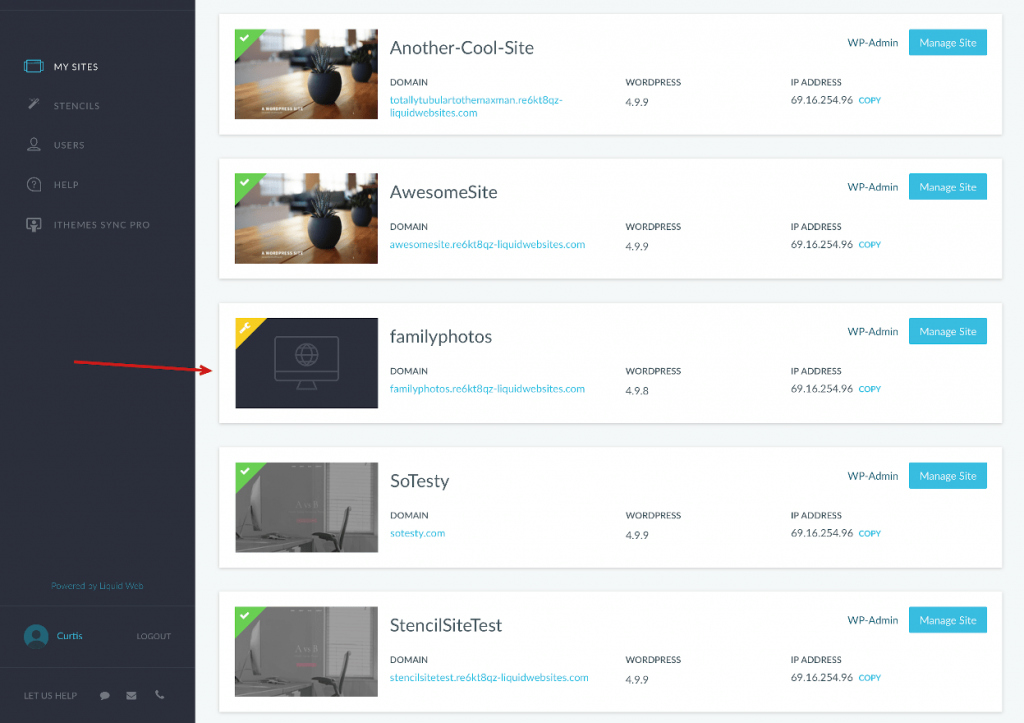Click the email envelope help icon

coord(131,695)
